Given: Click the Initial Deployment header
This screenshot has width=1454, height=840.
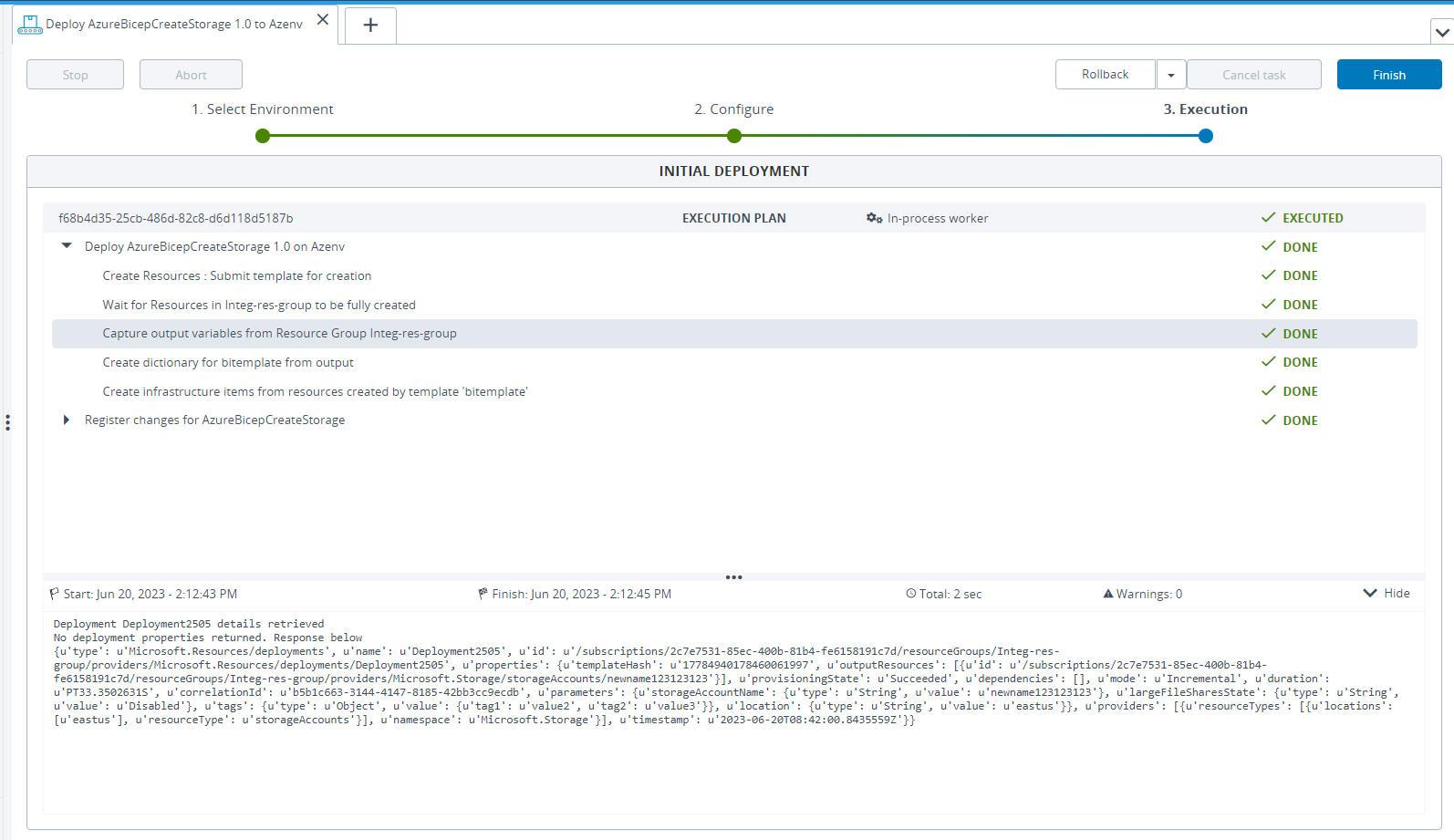Looking at the screenshot, I should click(x=734, y=171).
